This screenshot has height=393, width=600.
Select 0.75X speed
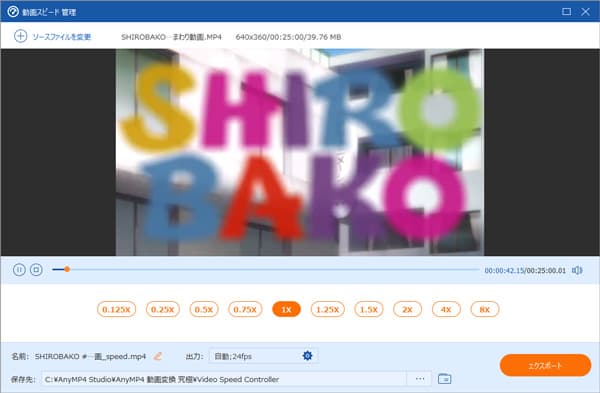[x=245, y=309]
